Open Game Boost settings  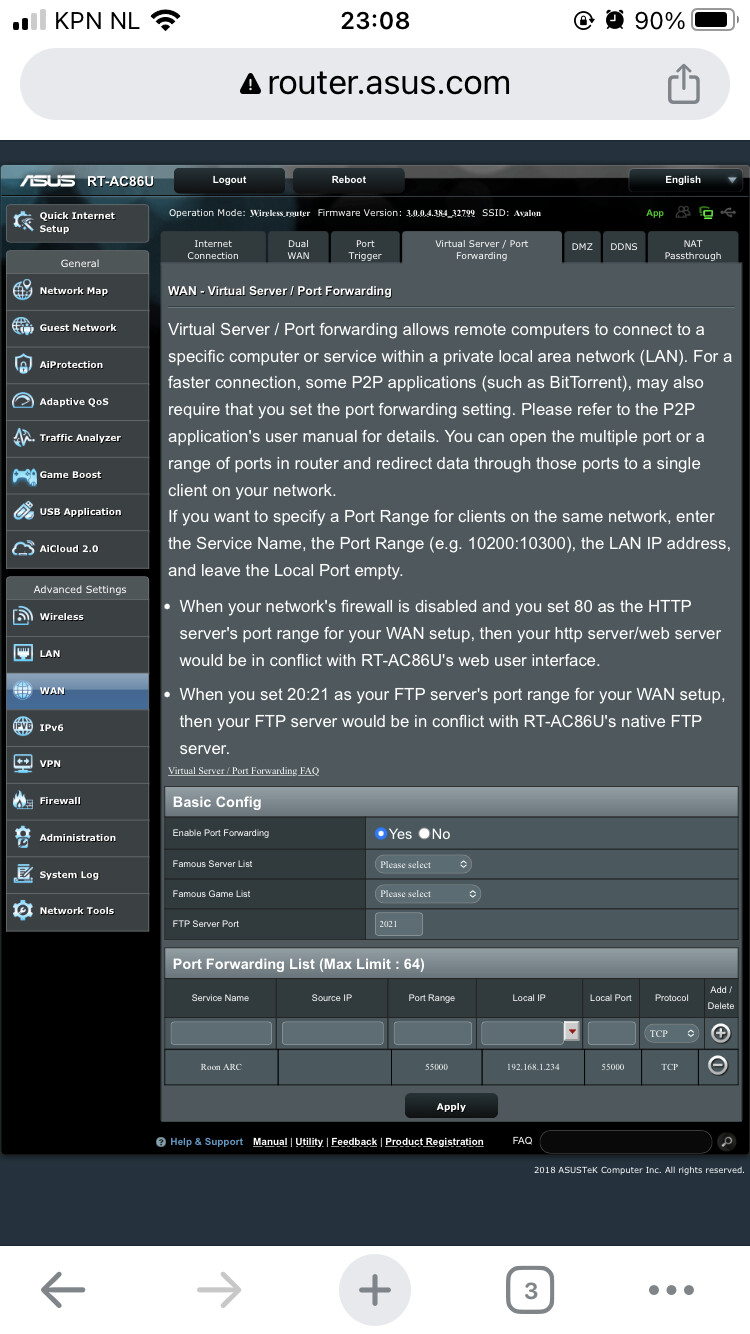point(78,475)
